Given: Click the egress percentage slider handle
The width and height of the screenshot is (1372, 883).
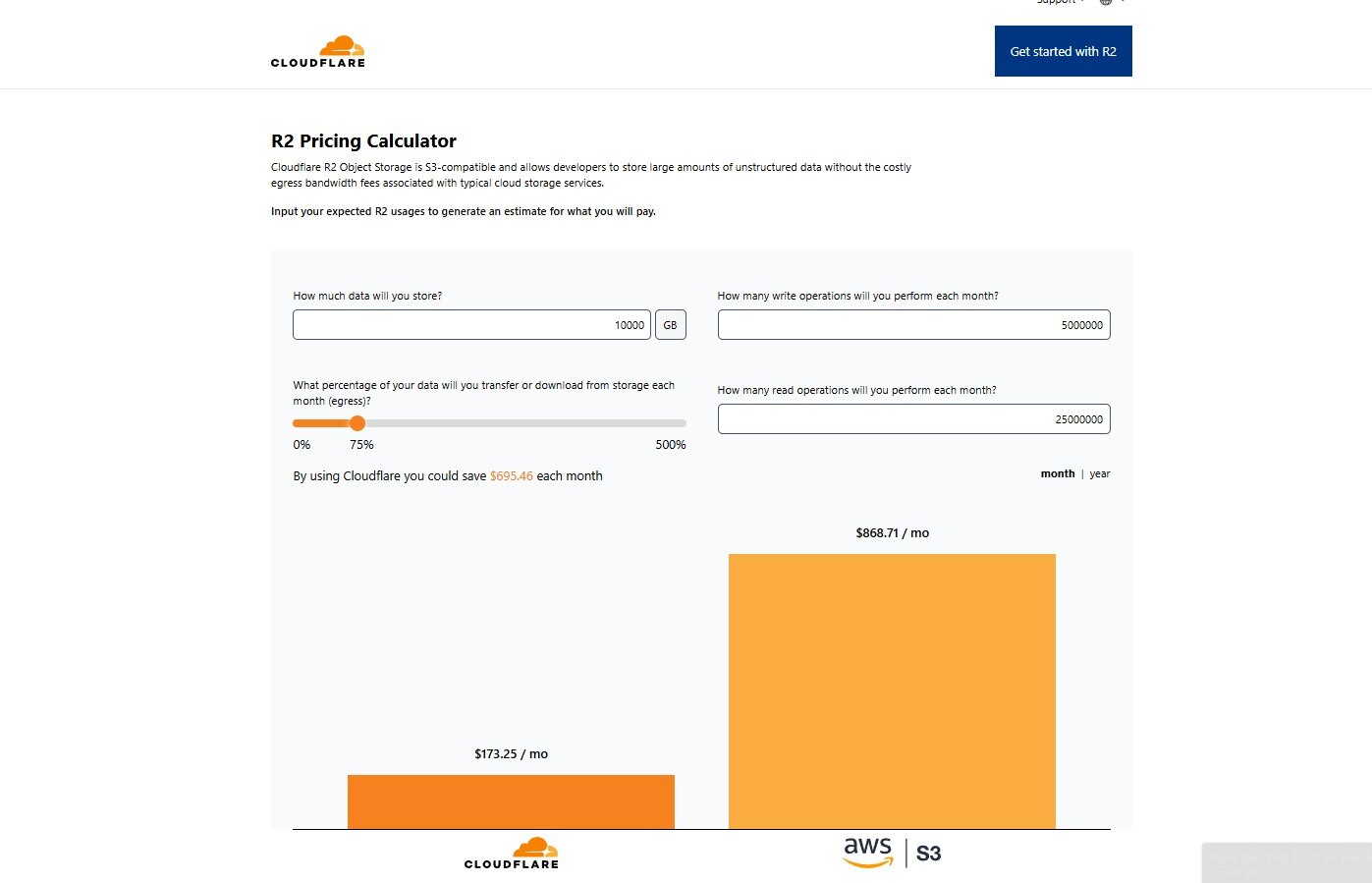Looking at the screenshot, I should [357, 422].
